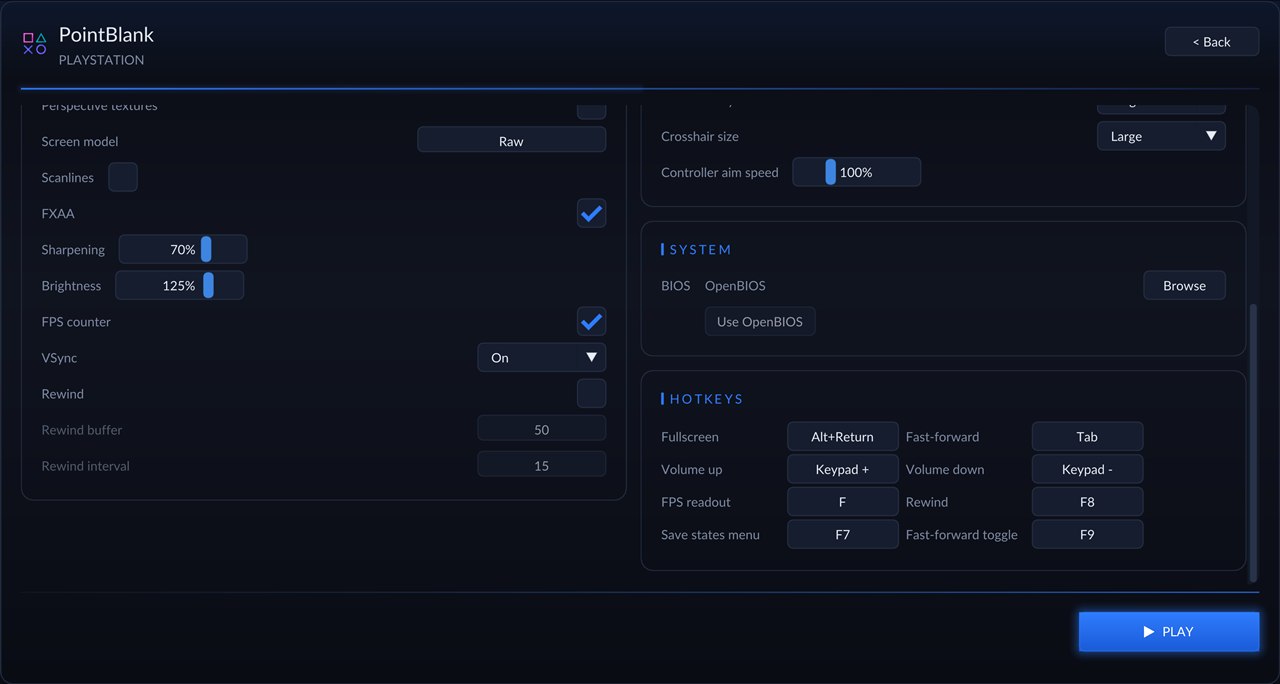This screenshot has height=684, width=1280.
Task: Click the PointBlank game title
Action: click(x=106, y=34)
